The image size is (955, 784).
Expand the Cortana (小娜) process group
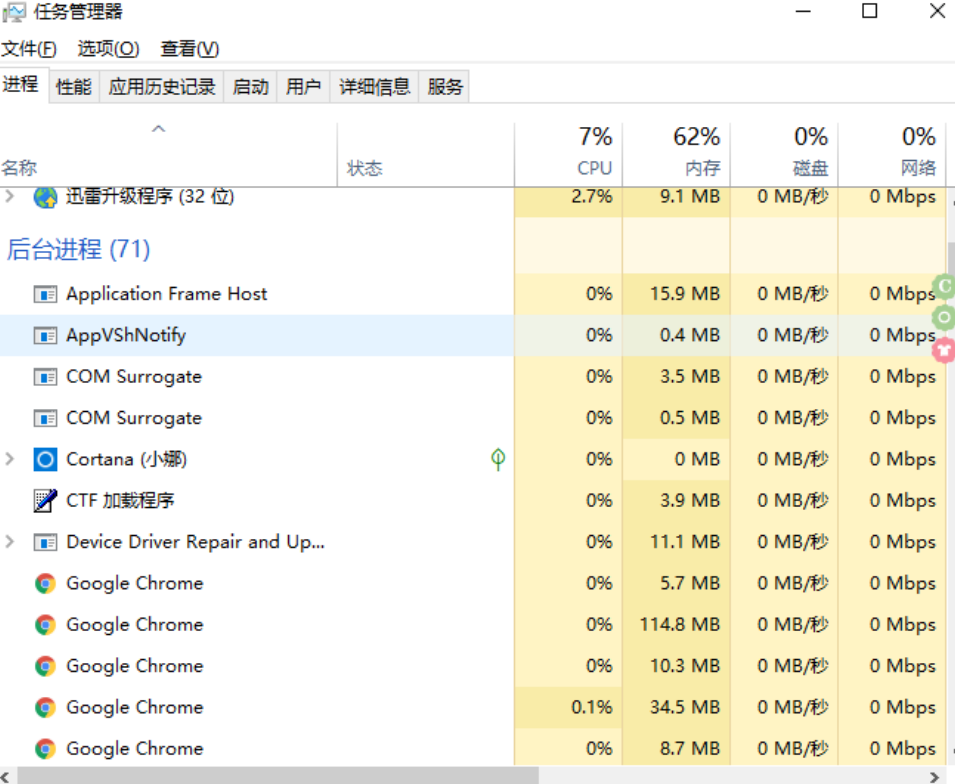(10, 459)
